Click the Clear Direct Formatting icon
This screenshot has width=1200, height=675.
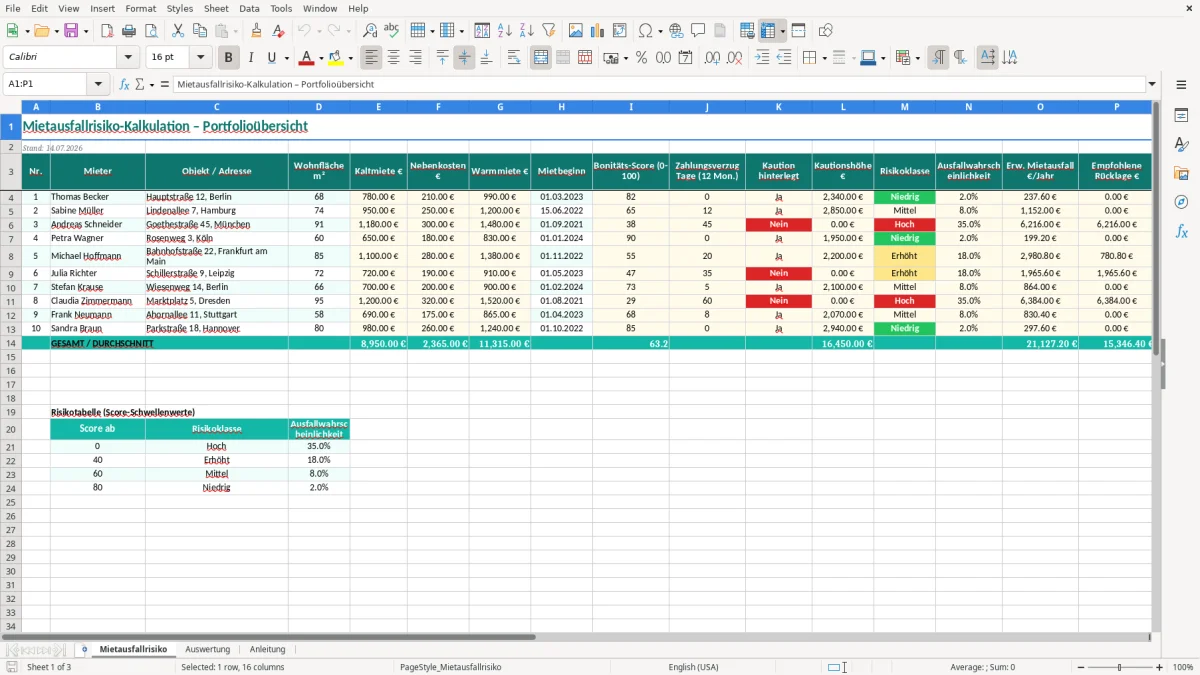[x=279, y=31]
